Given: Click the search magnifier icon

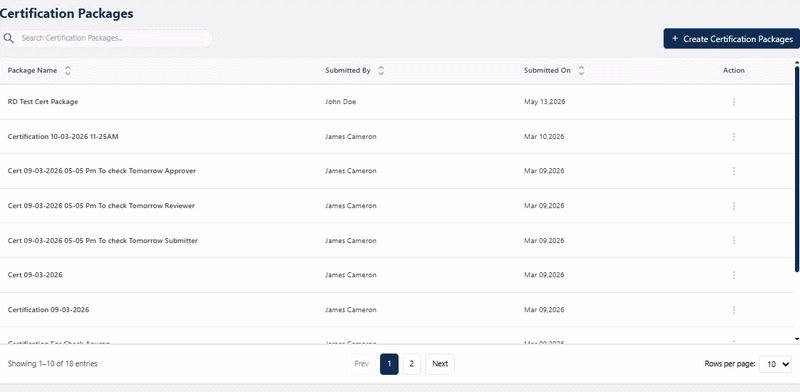Looking at the screenshot, I should [8, 38].
